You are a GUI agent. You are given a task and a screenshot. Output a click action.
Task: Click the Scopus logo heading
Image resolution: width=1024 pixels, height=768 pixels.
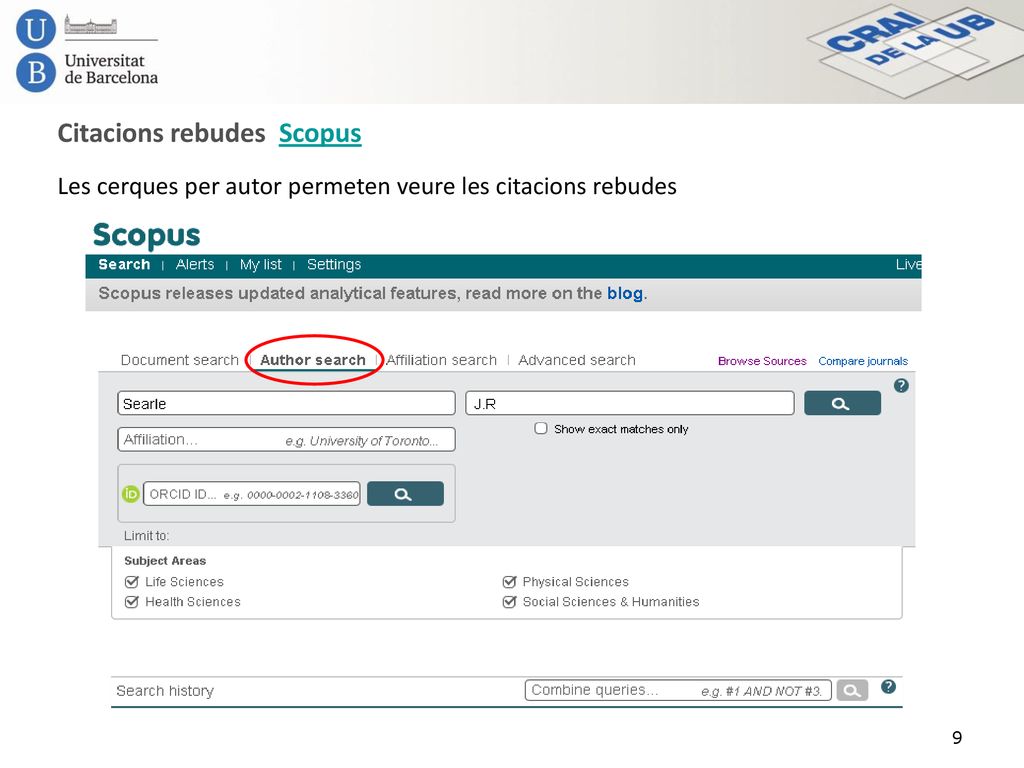[x=146, y=235]
